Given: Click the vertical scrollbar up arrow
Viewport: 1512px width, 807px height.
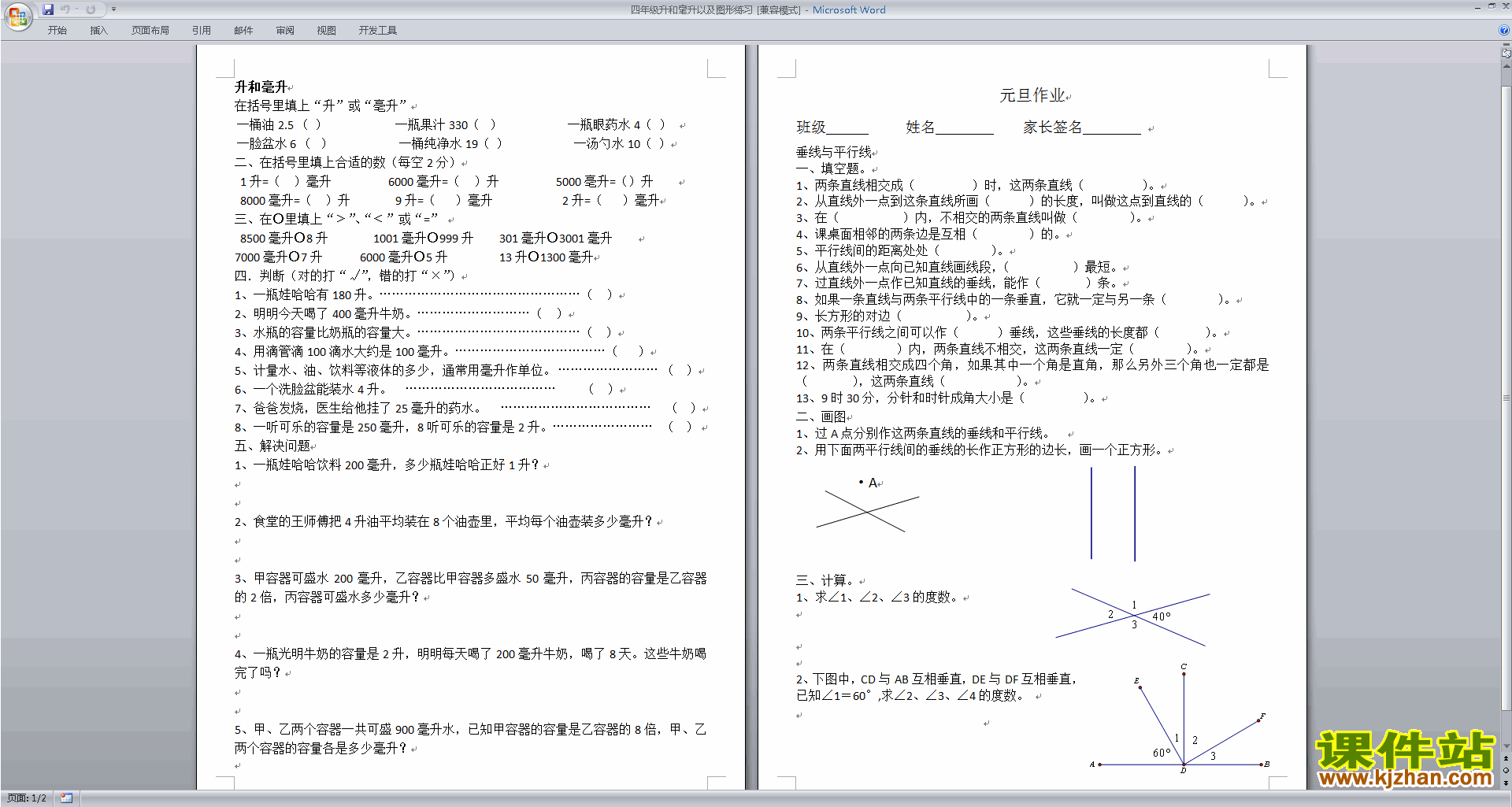Looking at the screenshot, I should [1506, 65].
